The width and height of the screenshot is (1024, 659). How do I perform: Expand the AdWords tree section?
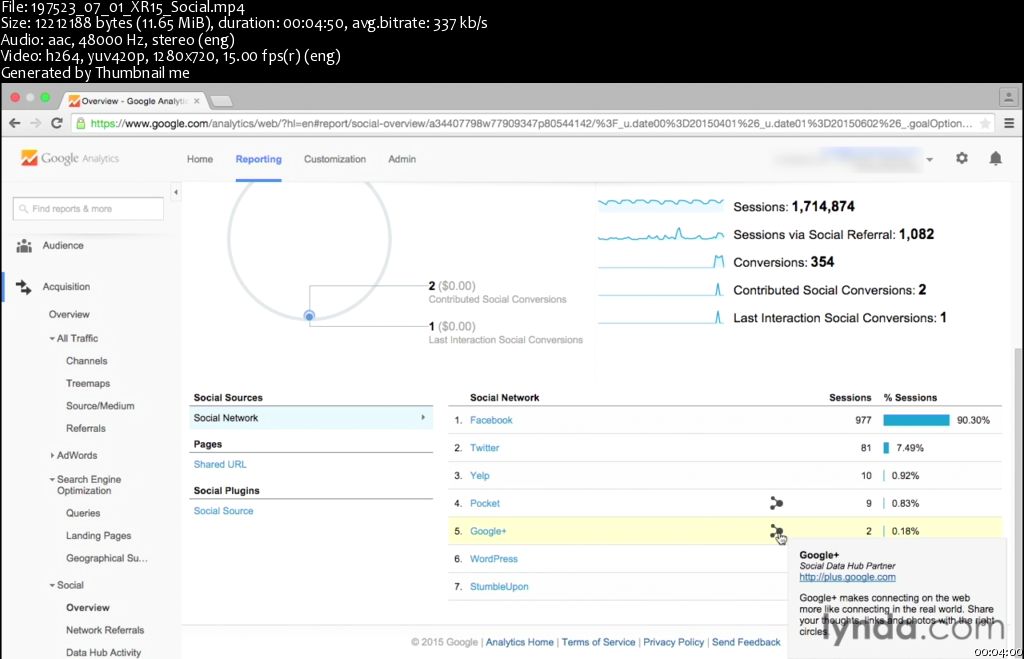[x=52, y=455]
